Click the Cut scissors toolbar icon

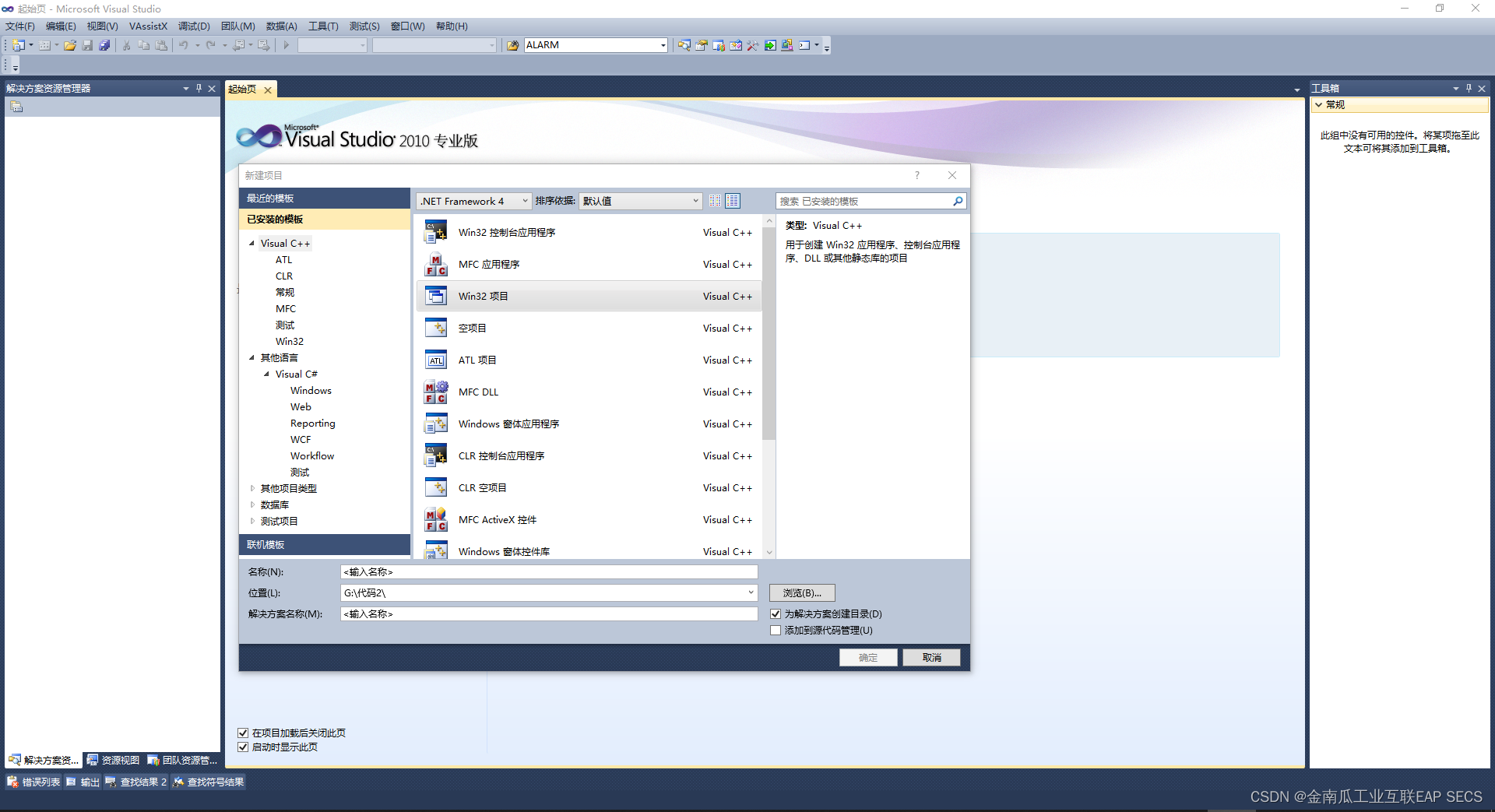pos(127,45)
